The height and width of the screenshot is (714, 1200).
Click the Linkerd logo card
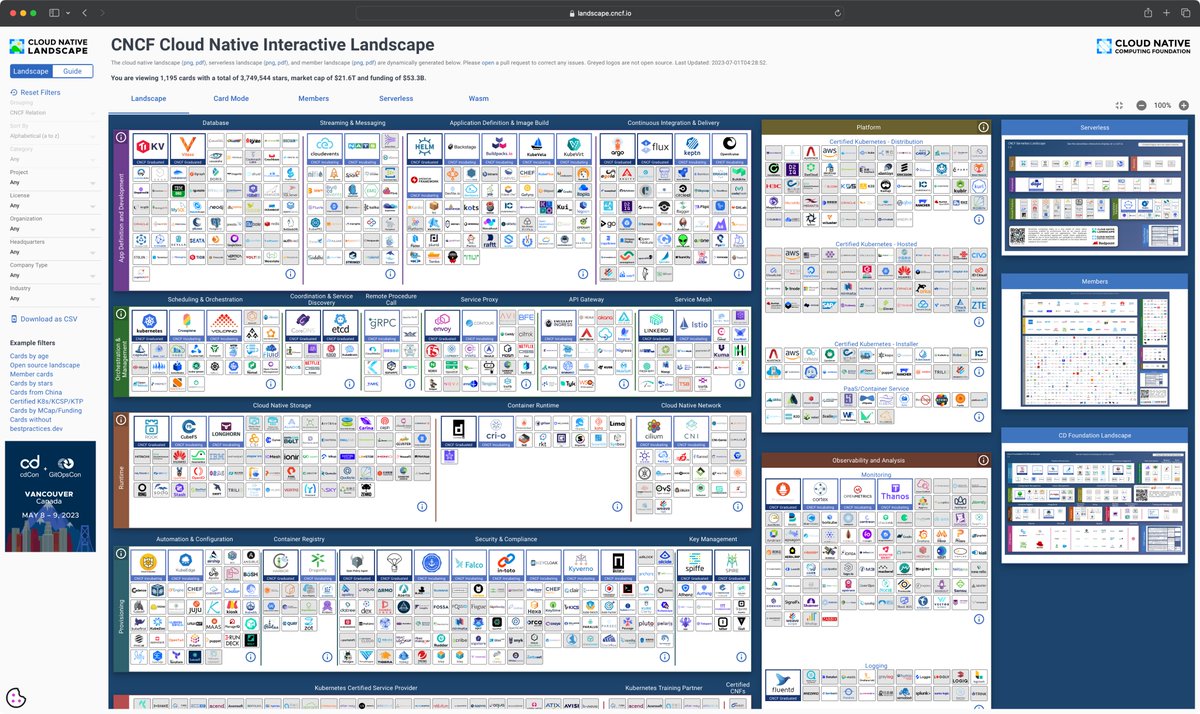pos(655,326)
